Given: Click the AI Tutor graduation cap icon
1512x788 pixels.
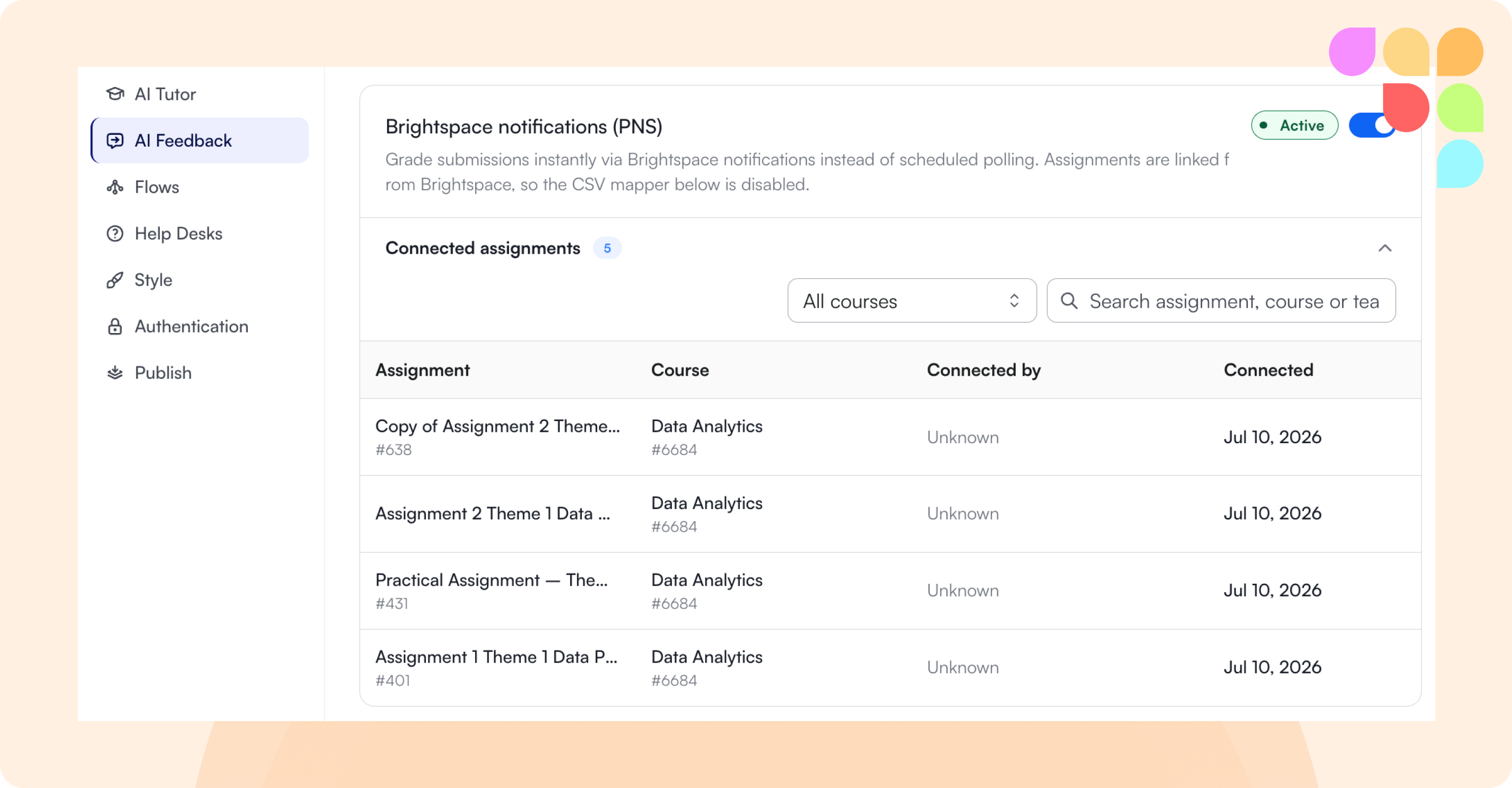Looking at the screenshot, I should pyautogui.click(x=115, y=94).
